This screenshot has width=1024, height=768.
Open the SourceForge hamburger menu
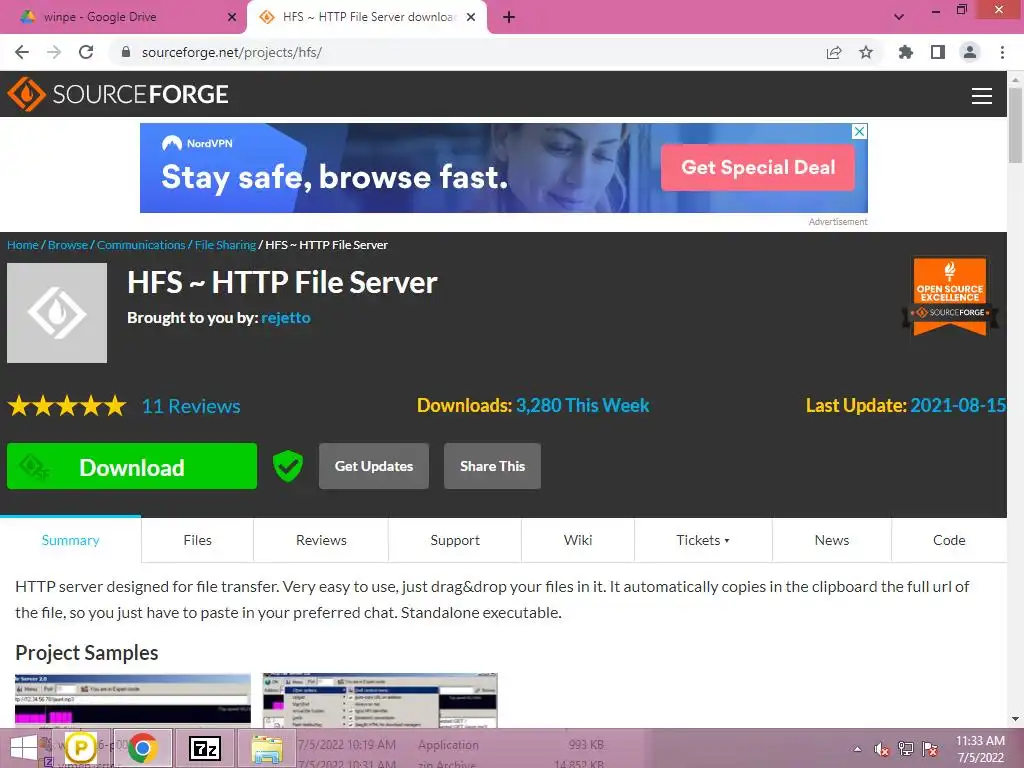982,96
